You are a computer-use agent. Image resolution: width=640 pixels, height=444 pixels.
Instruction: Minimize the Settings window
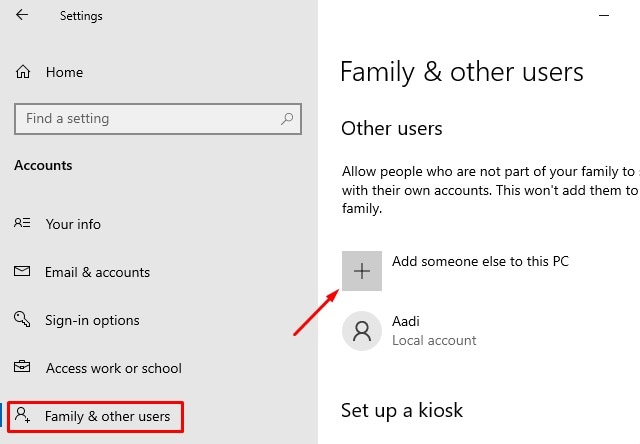point(602,16)
